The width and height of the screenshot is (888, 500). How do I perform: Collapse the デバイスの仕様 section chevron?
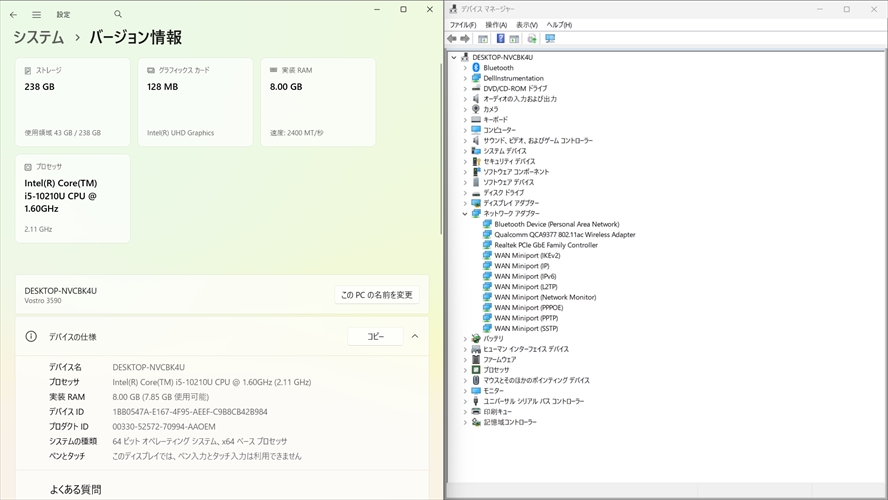[x=415, y=337]
